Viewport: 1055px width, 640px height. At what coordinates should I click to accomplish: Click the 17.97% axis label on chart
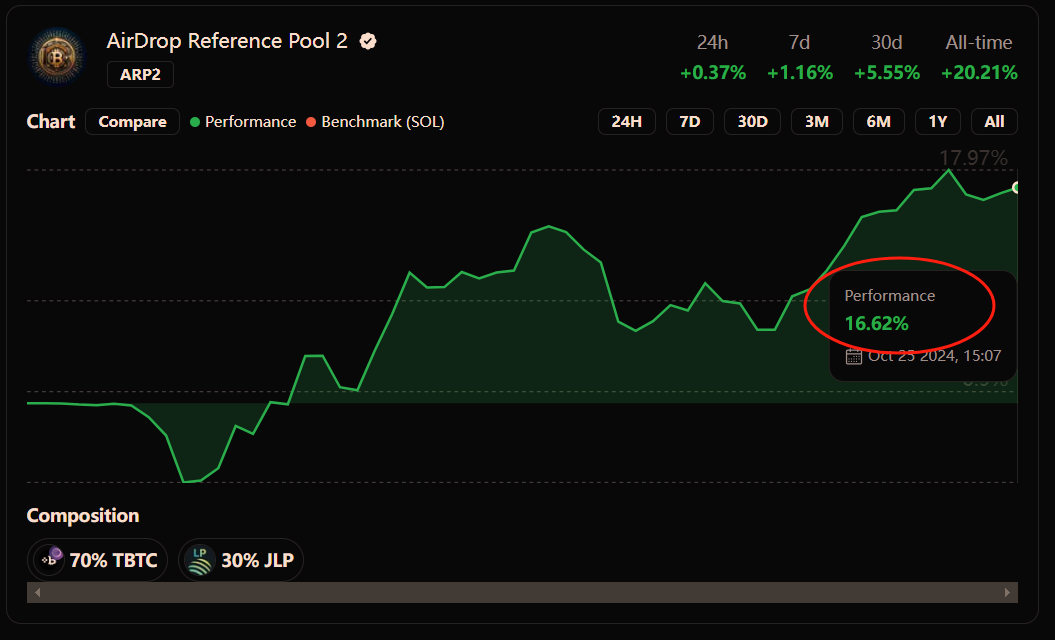[973, 158]
